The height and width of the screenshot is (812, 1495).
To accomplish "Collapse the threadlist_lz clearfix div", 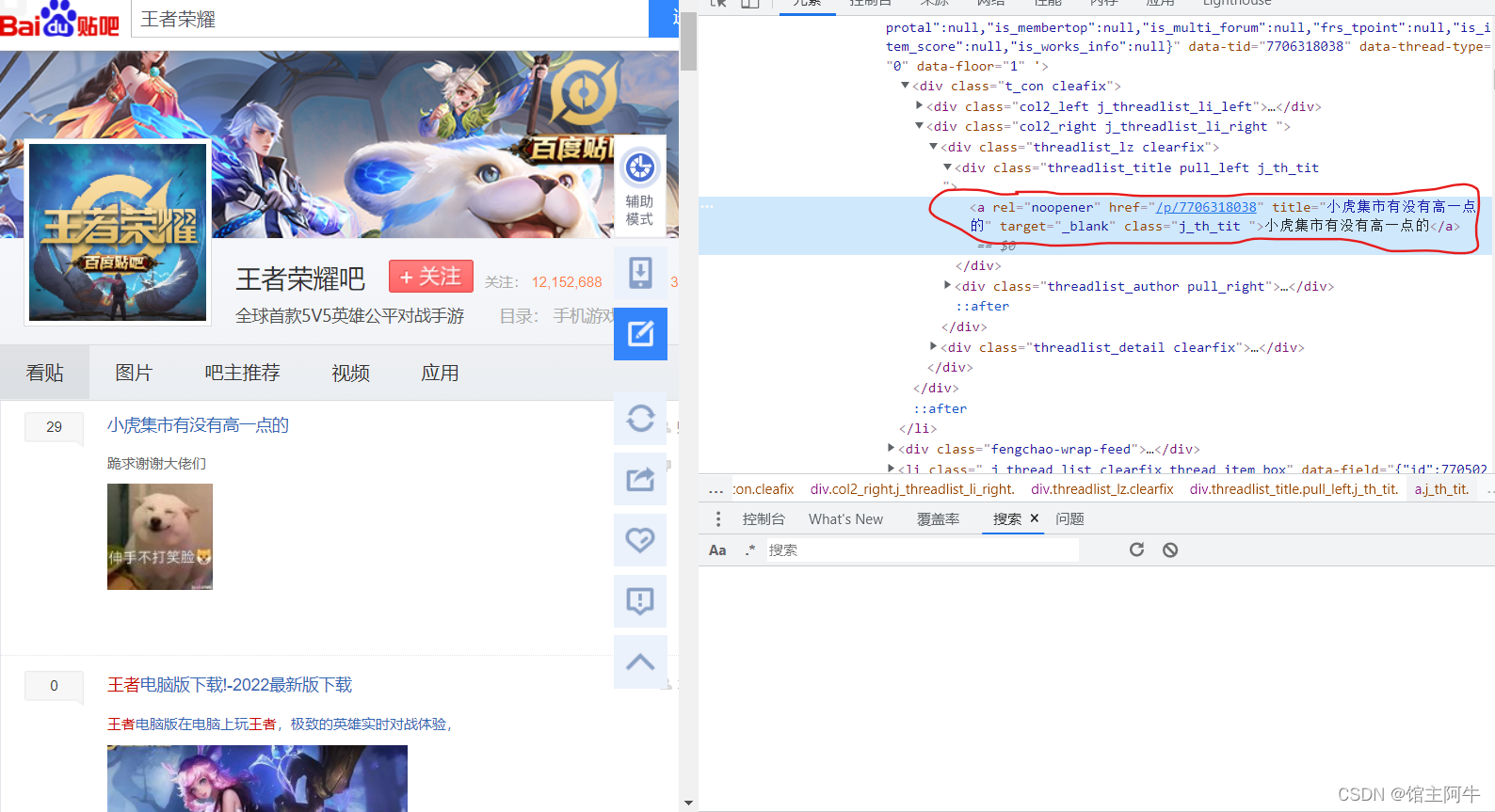I will coord(934,147).
